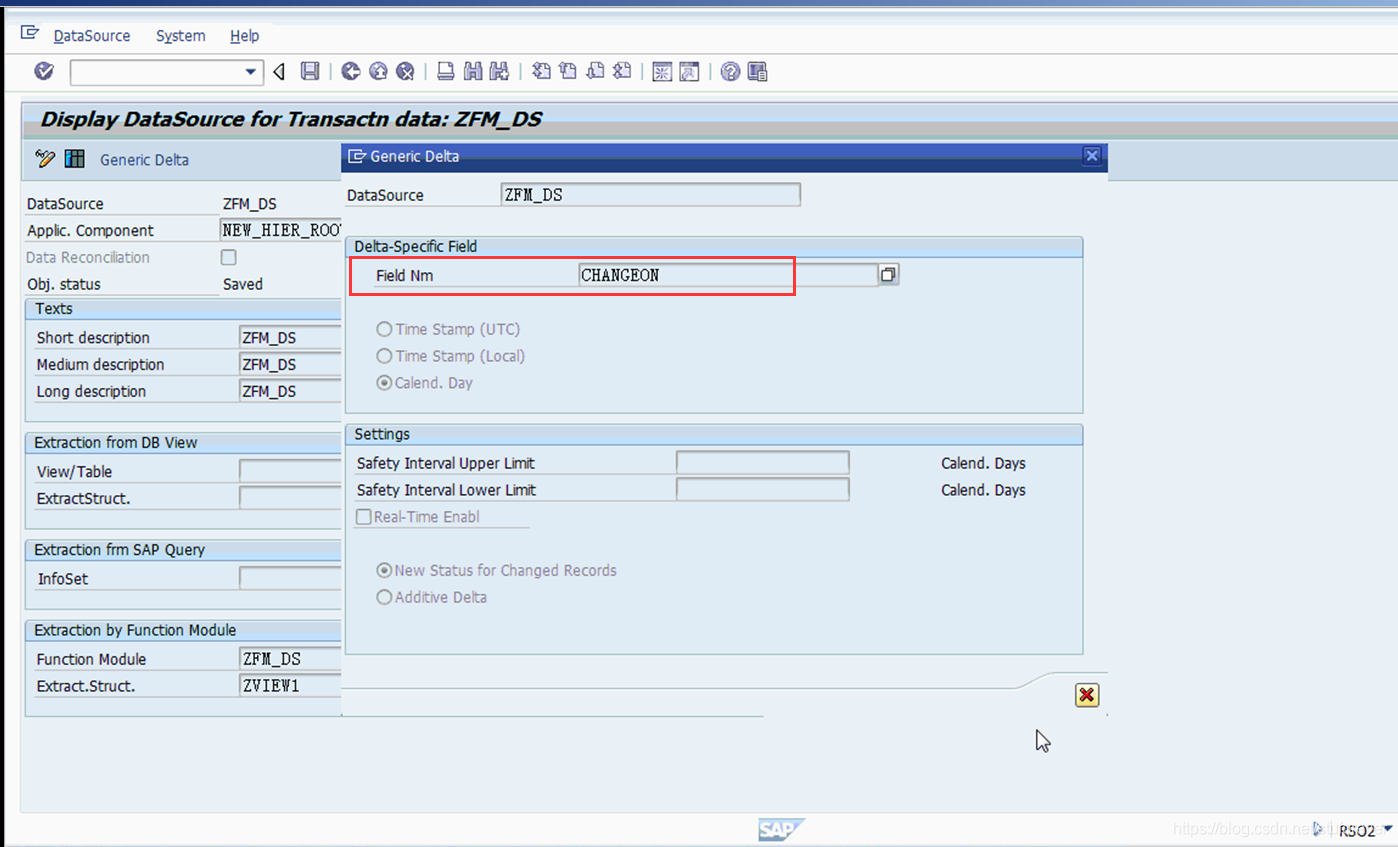Click Safety Interval Lower Limit field
The height and width of the screenshot is (847, 1398).
tap(763, 490)
